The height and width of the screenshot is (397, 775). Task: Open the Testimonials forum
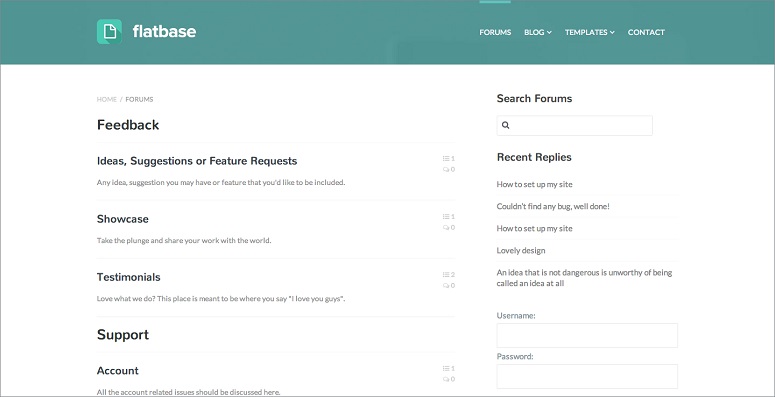(x=129, y=277)
